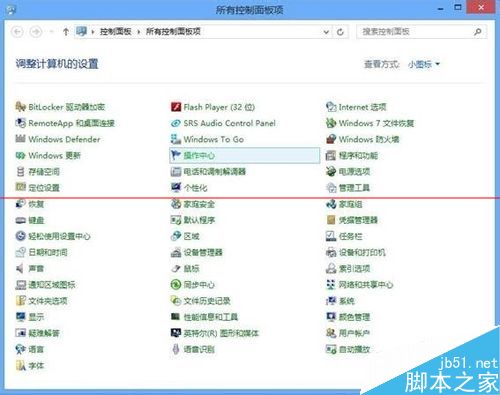Open 系统 system item

click(x=340, y=301)
